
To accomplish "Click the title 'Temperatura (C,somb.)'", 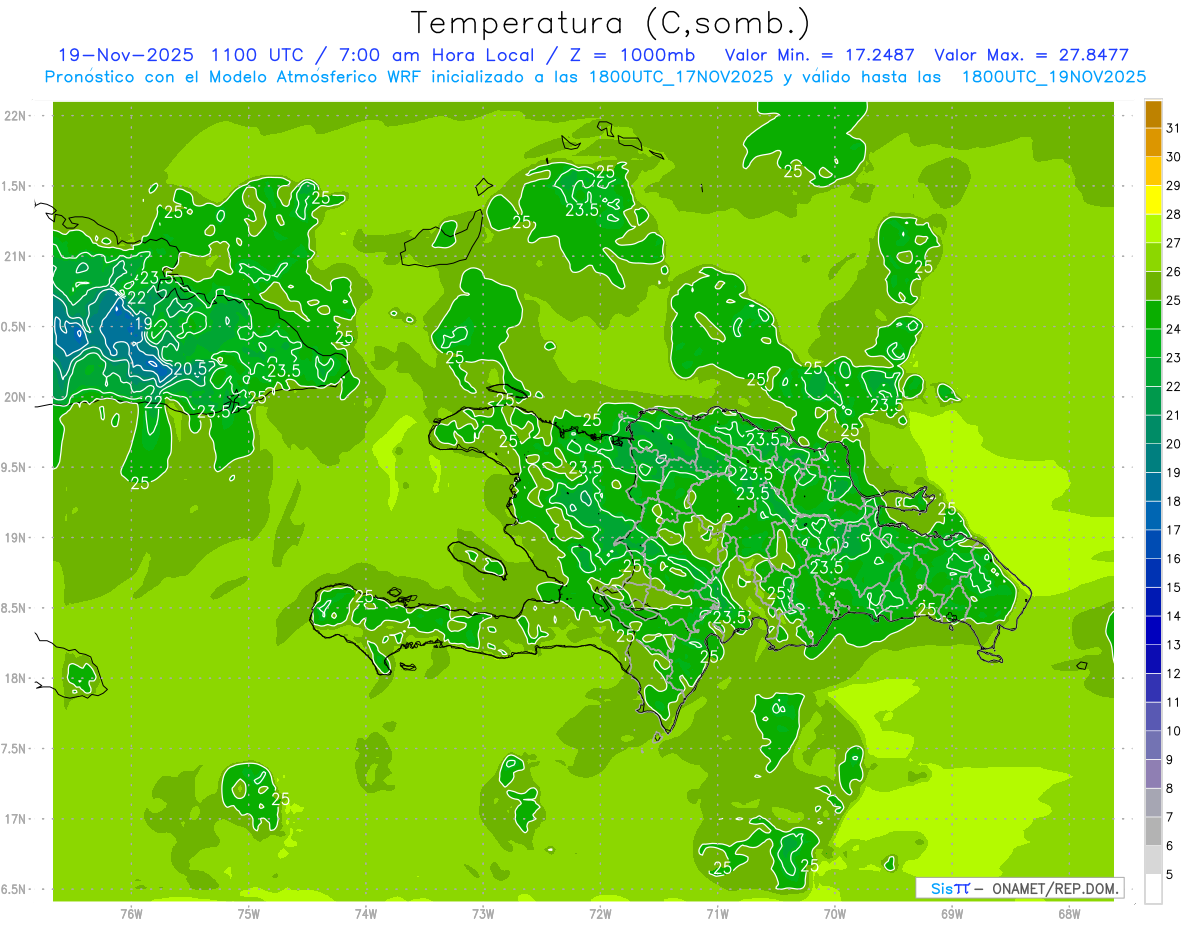I will point(611,22).
